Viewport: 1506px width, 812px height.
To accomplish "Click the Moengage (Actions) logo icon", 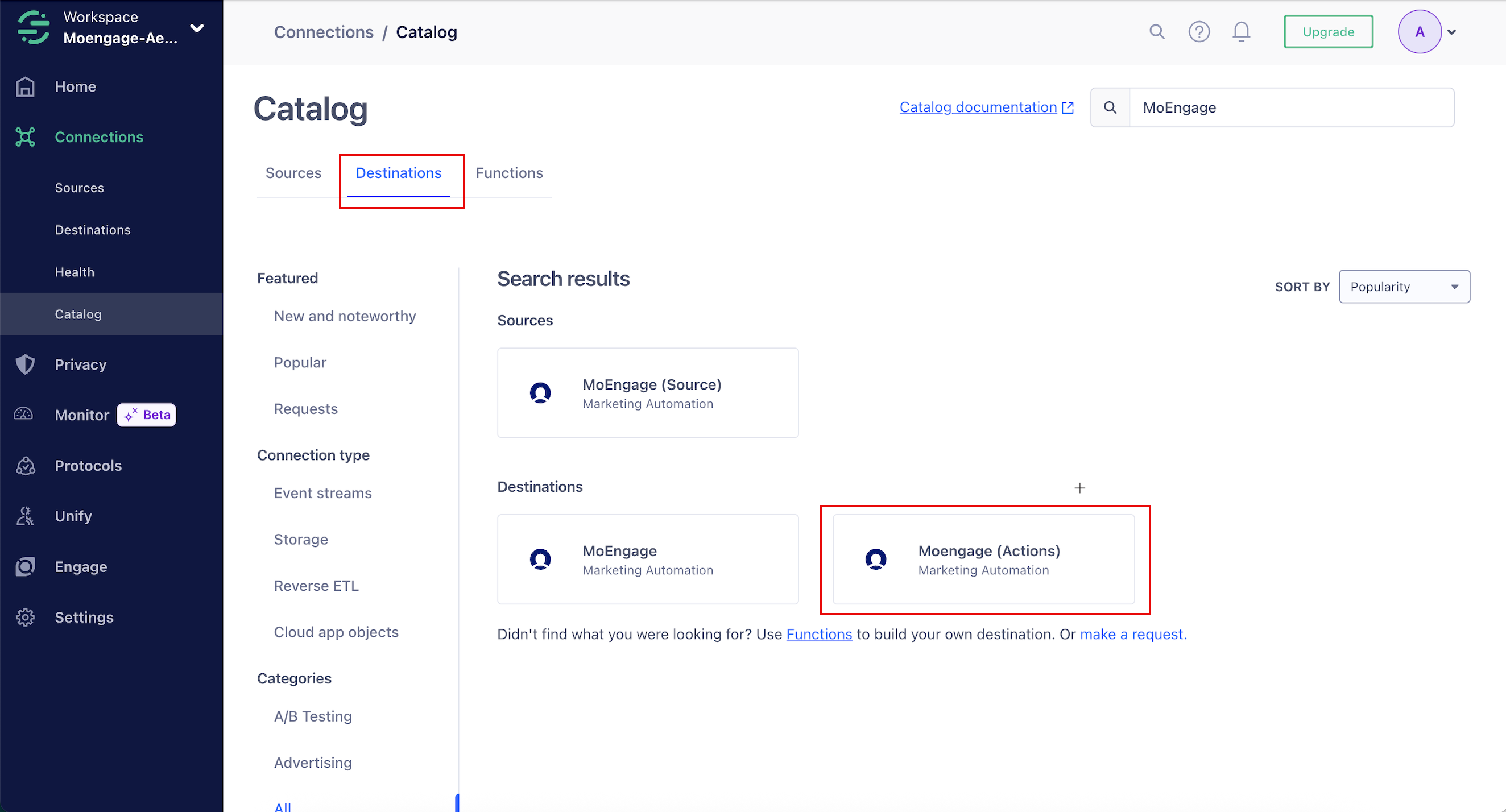I will 876,560.
